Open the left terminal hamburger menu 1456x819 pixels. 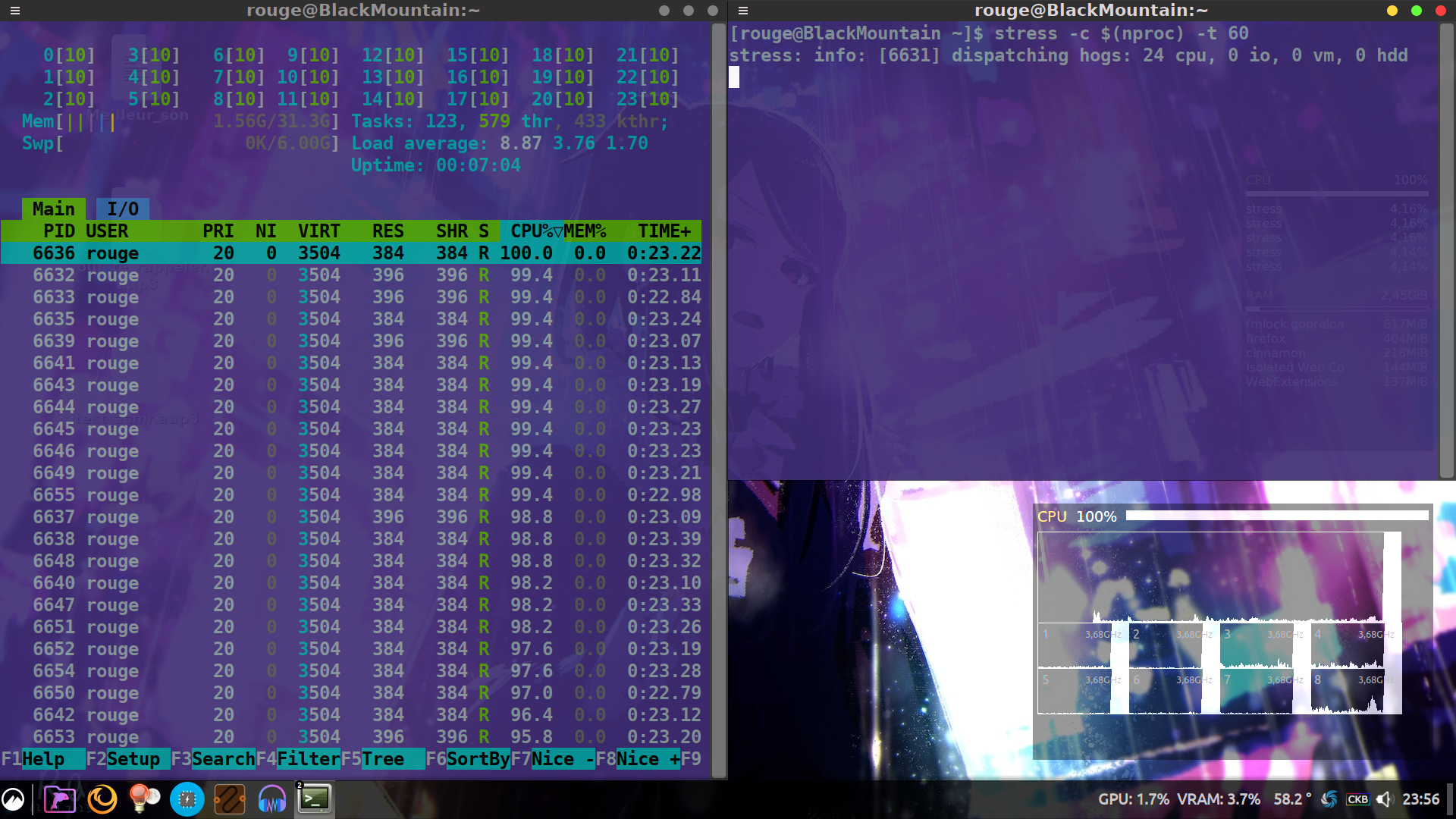coord(15,11)
